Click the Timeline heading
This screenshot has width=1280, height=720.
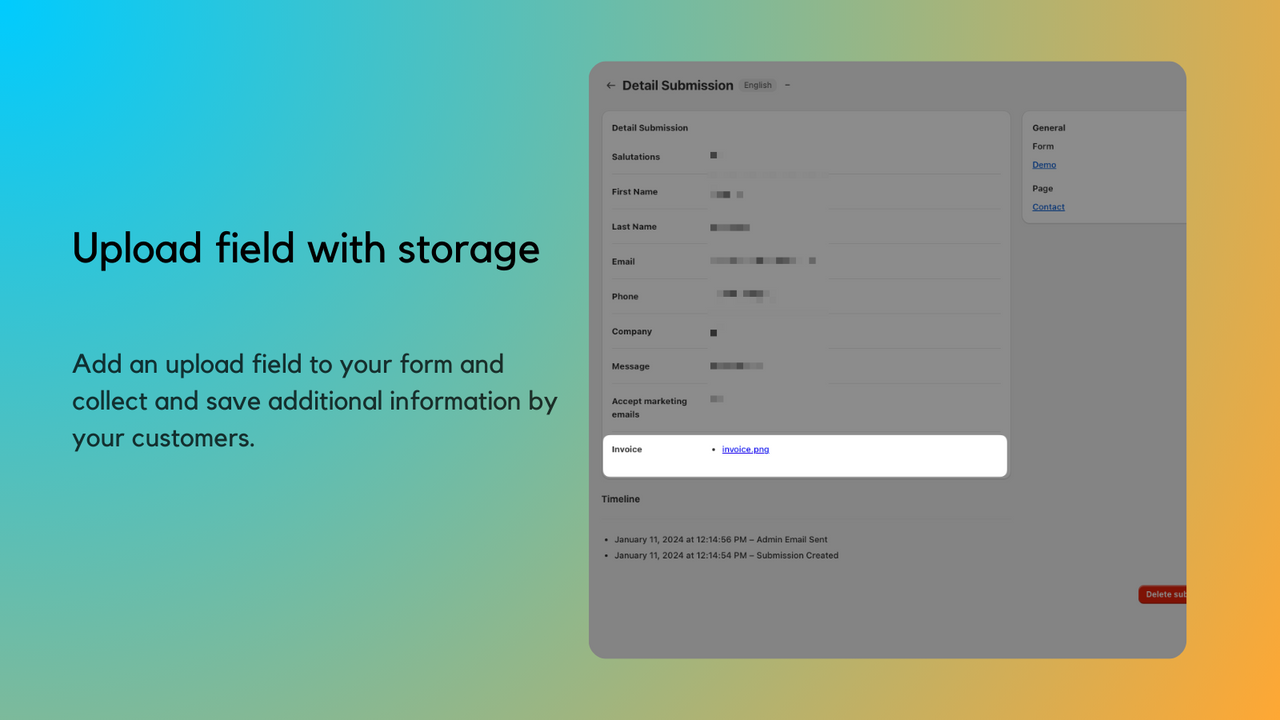pyautogui.click(x=621, y=499)
